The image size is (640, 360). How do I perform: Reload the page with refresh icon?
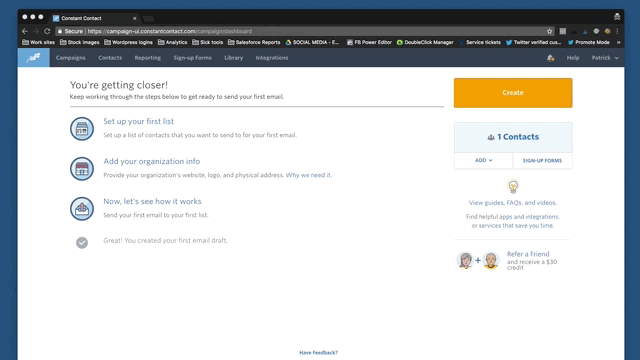47,31
